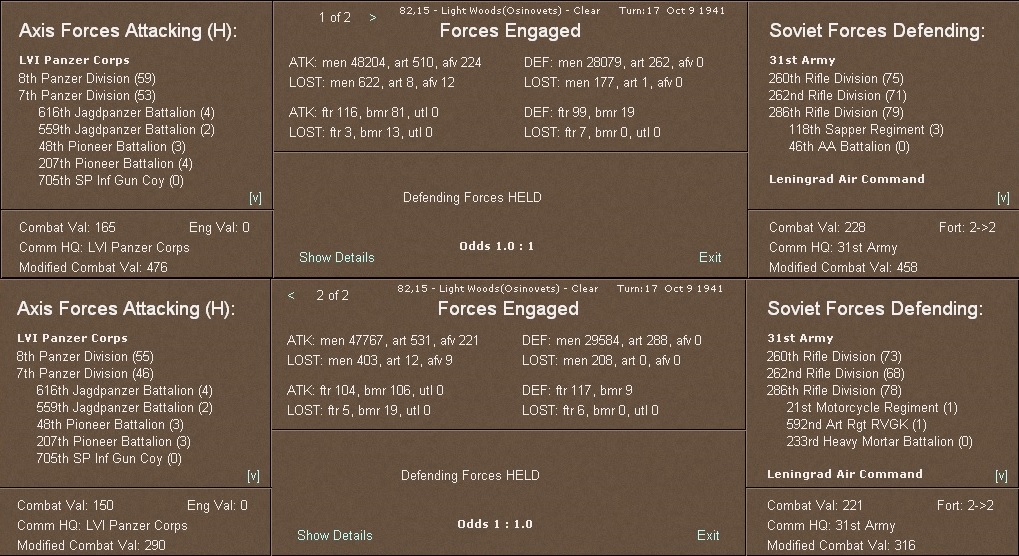This screenshot has width=1019, height=556.
Task: Select 8th Panzer Division (59) unit
Action: (x=87, y=79)
